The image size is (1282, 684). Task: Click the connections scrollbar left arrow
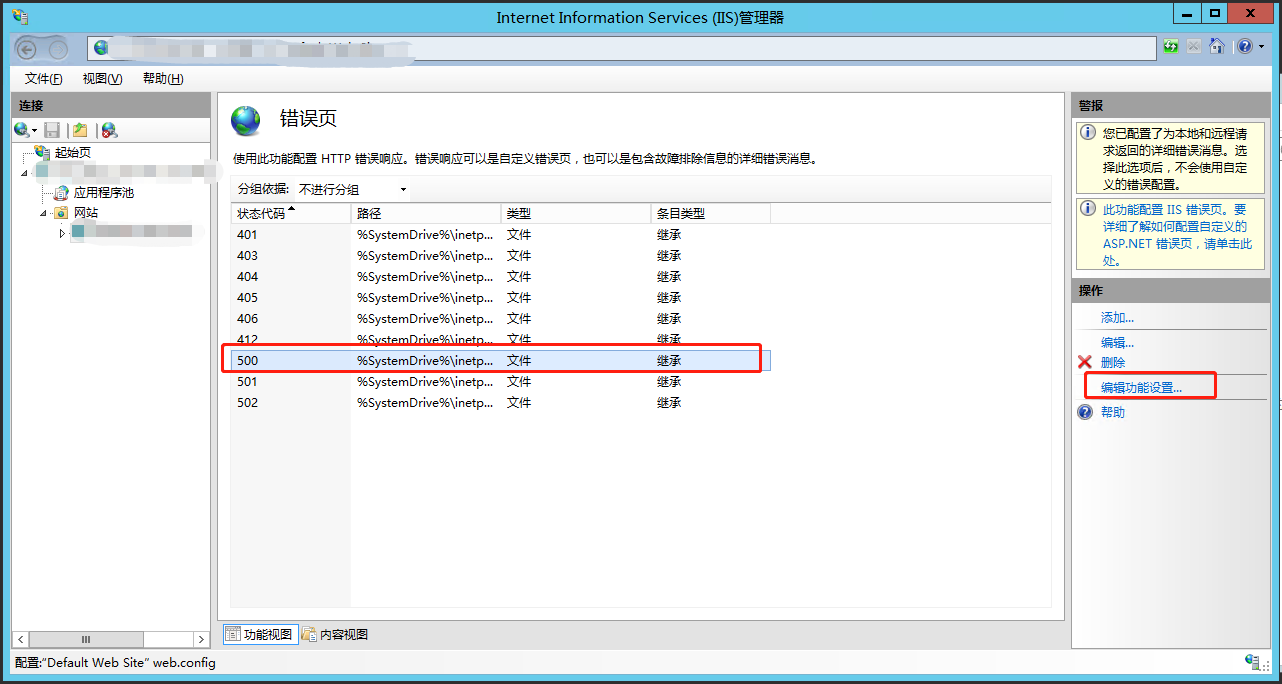point(20,639)
